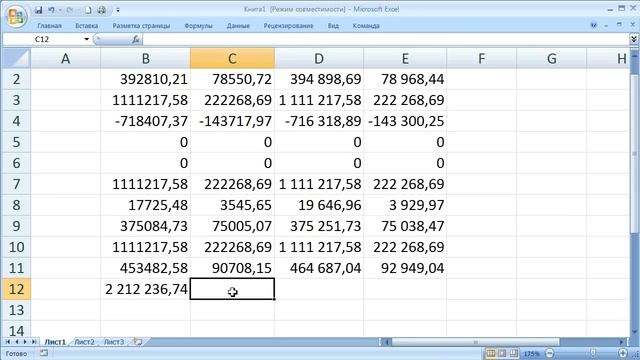640x360 pixels.
Task: Select column E header
Action: (405, 58)
